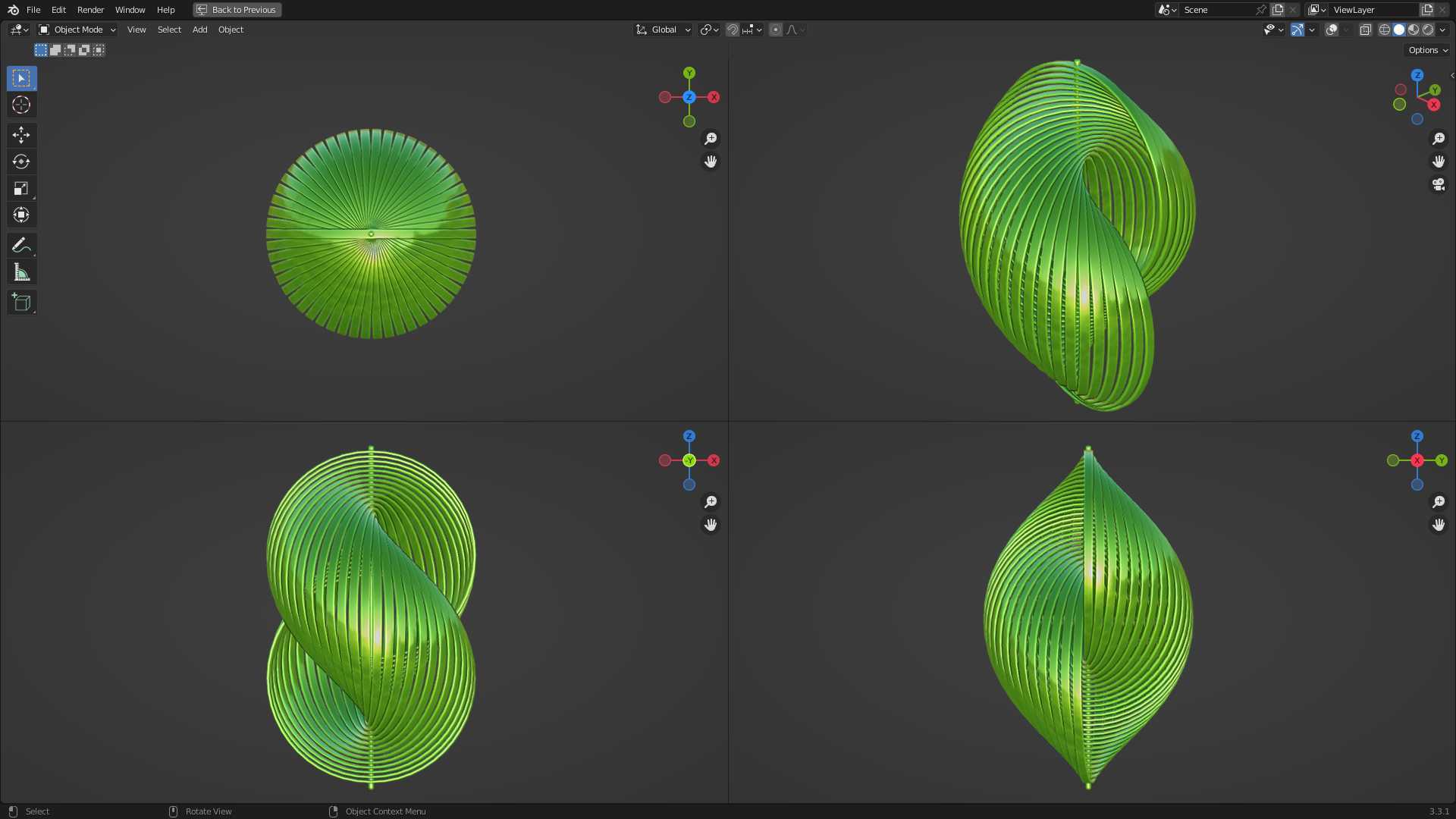Toggle X-ray mode
Screen dimensions: 1456x819
point(1366,30)
